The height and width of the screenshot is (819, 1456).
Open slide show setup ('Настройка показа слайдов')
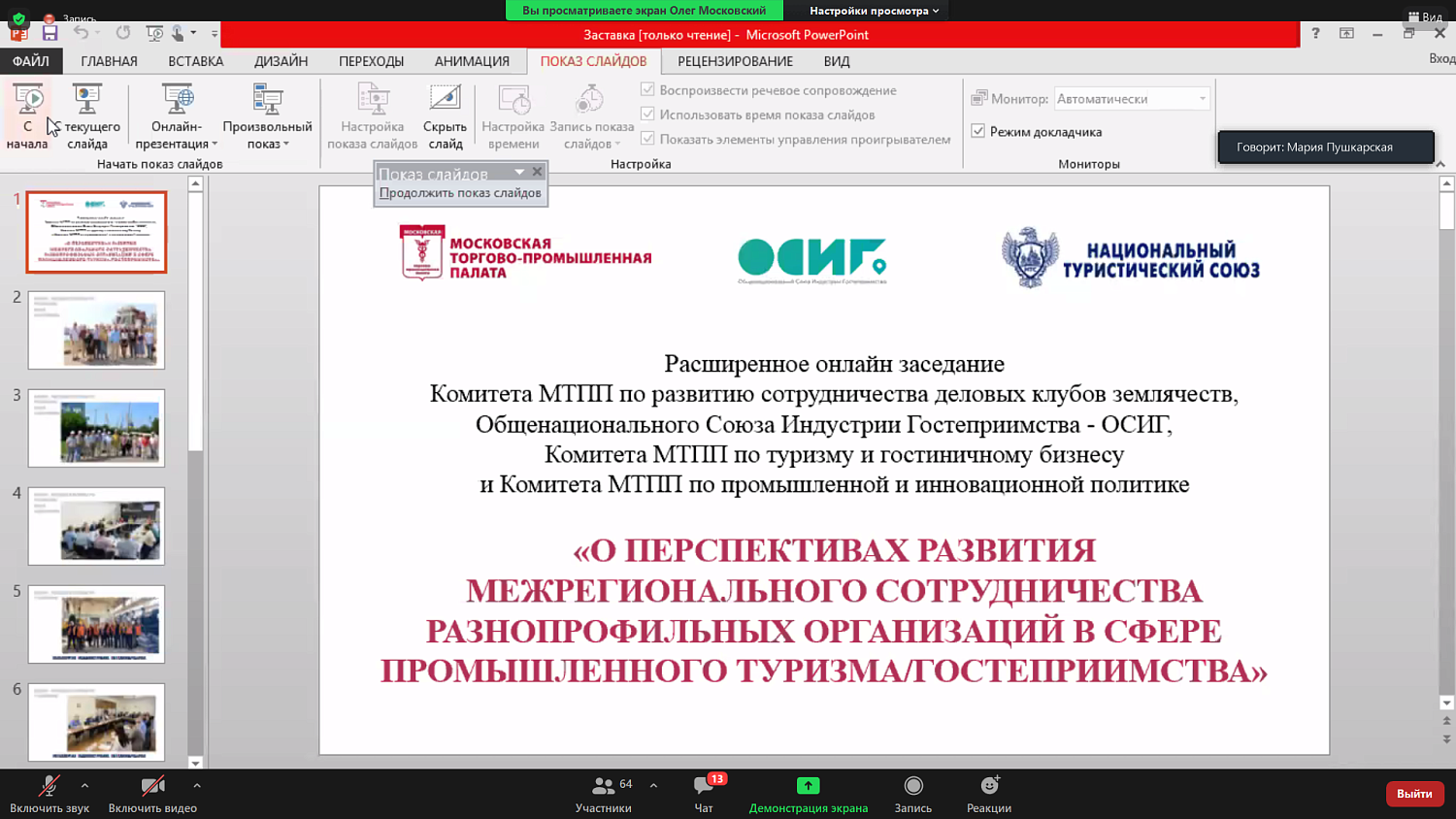click(371, 115)
